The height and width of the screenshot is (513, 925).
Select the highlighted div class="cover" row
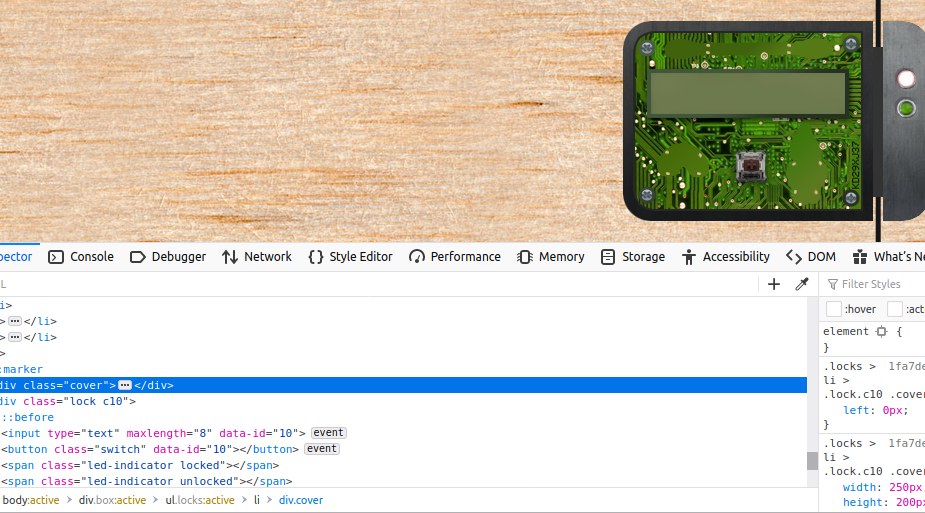click(x=404, y=385)
